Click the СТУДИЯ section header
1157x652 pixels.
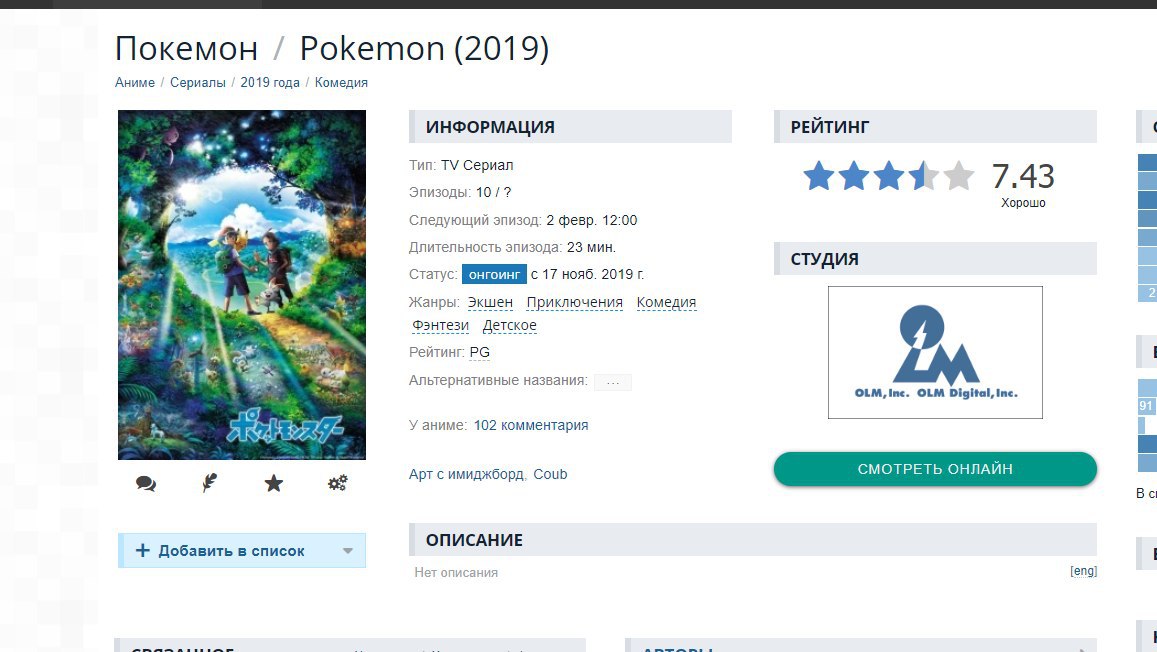(935, 259)
